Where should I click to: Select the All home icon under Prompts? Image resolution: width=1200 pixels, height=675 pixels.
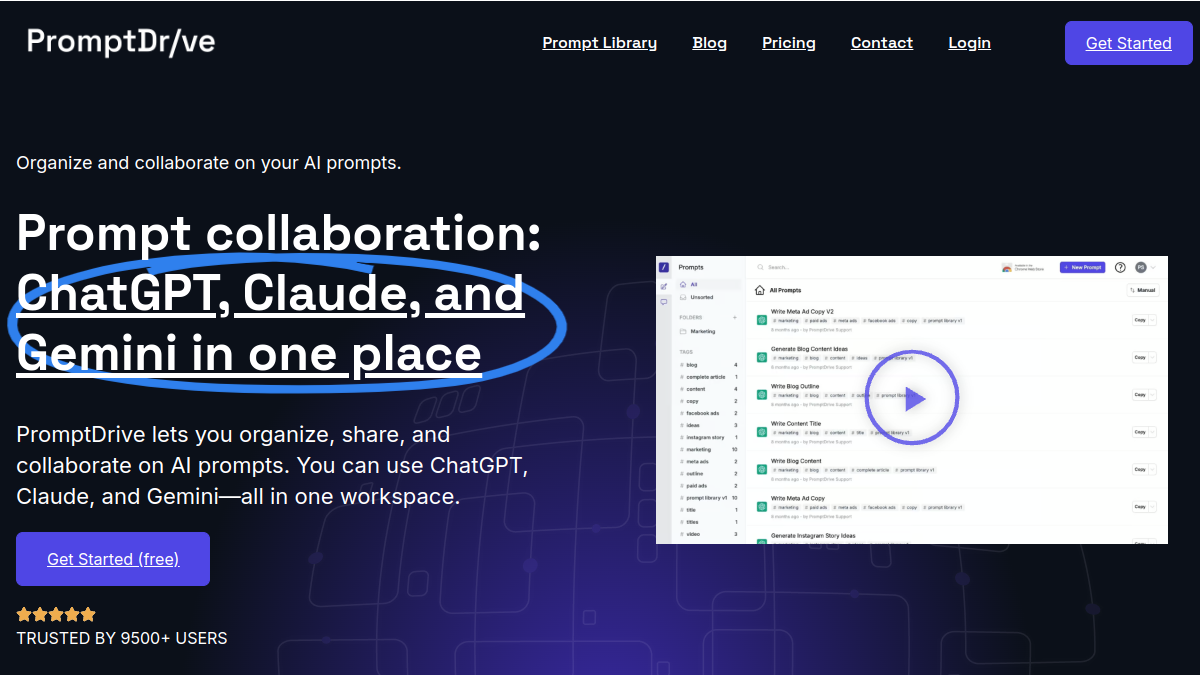[683, 285]
